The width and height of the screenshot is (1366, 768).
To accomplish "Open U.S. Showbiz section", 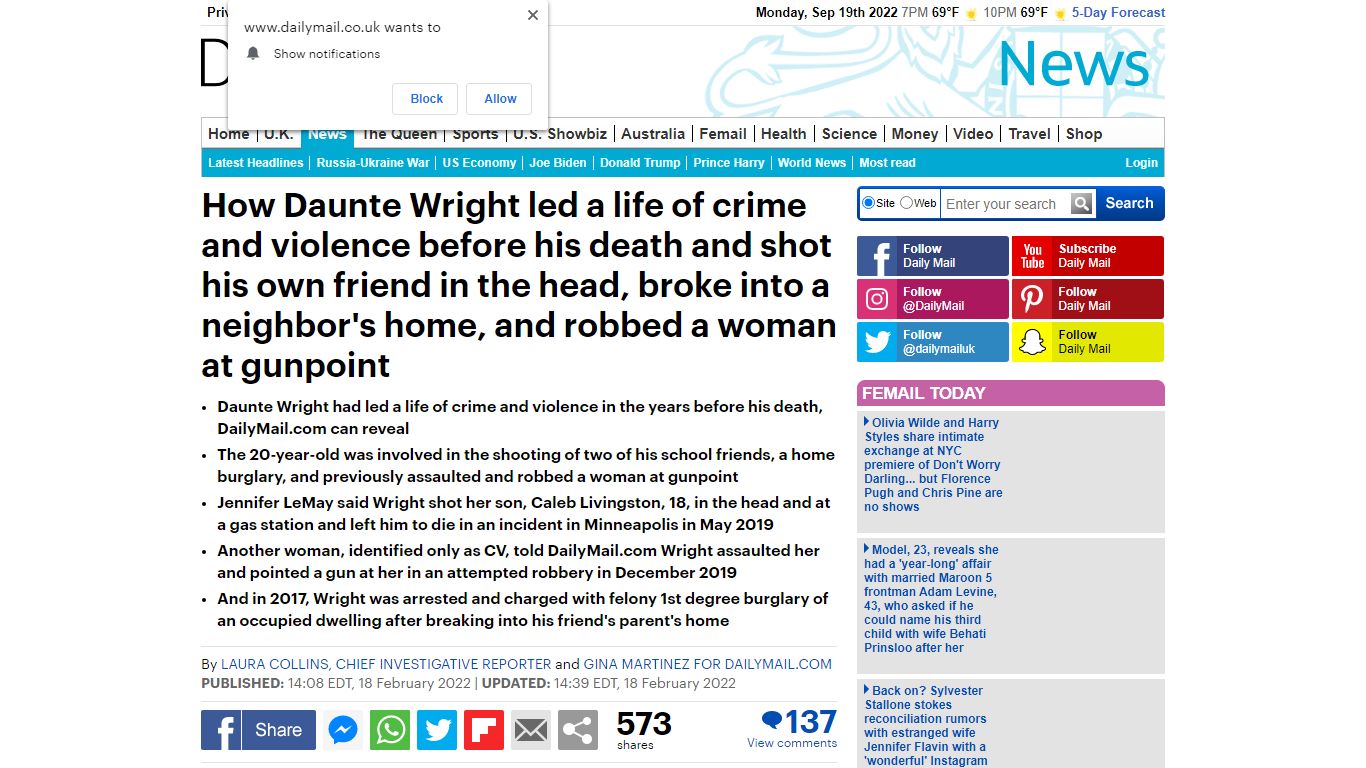I will coord(560,134).
